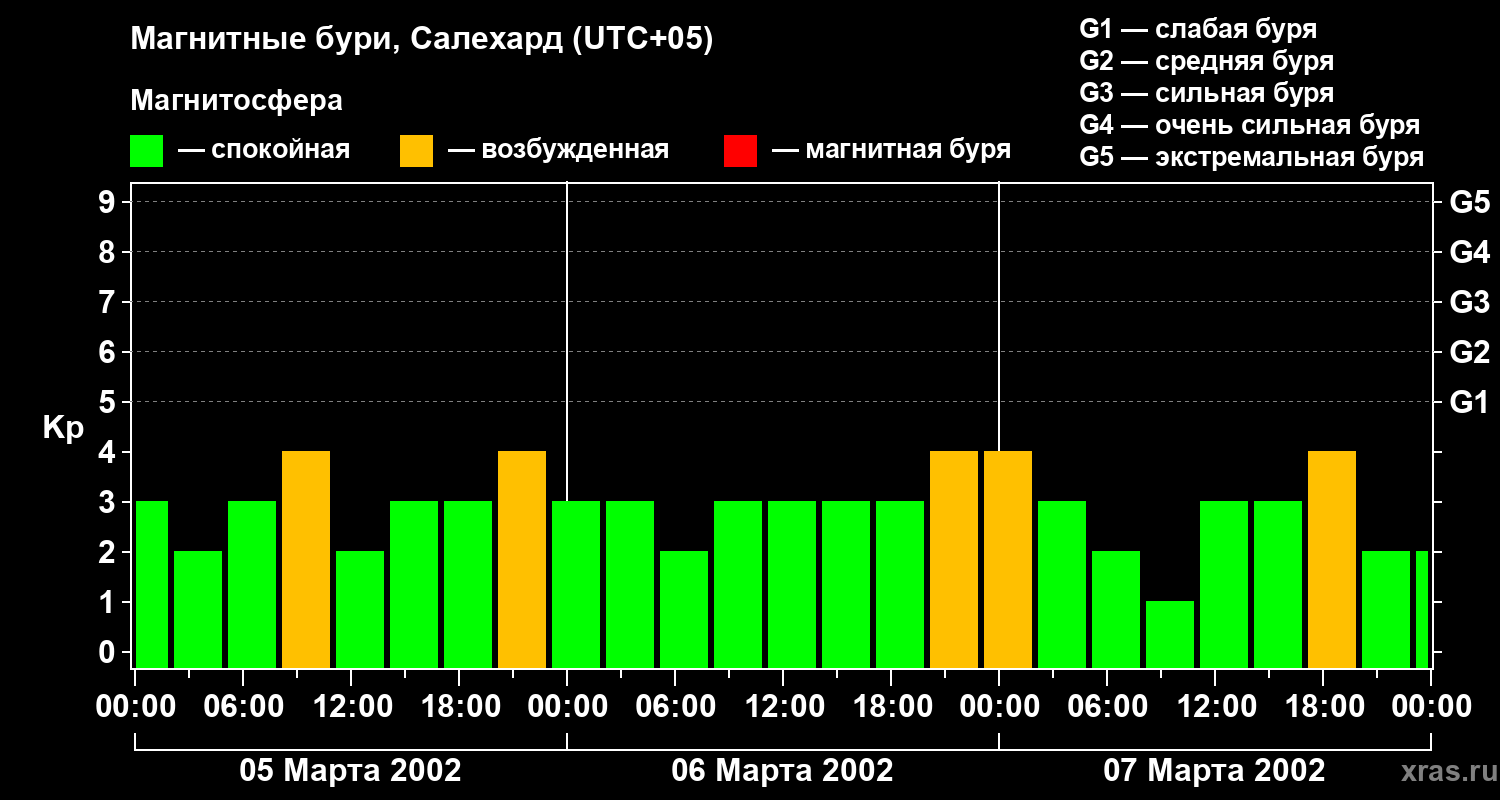Click the 'G1 — слабая буря' legend entry
The width and height of the screenshot is (1500, 800).
[1198, 29]
